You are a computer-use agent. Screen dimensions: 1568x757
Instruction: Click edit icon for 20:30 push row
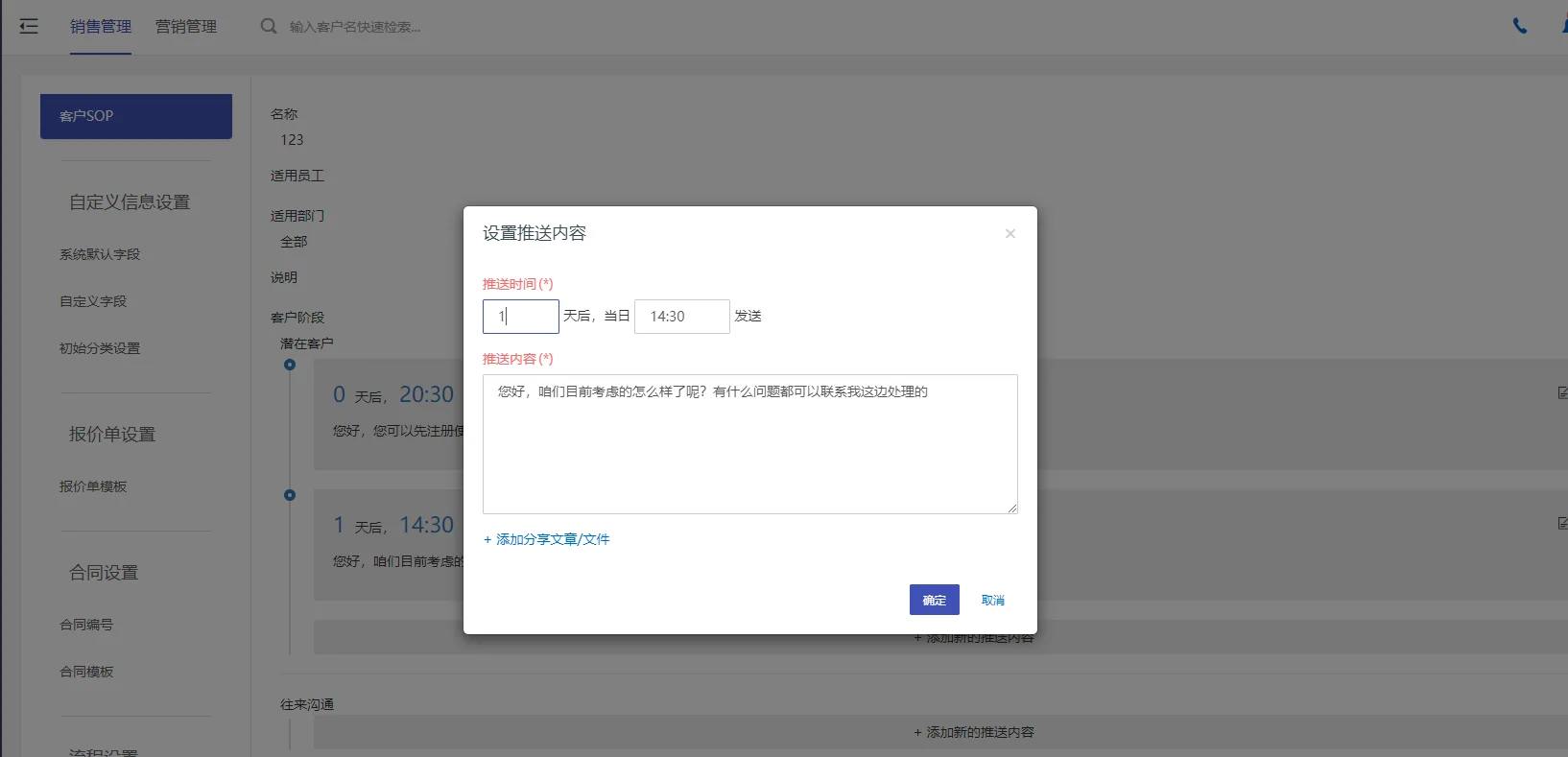pyautogui.click(x=1562, y=392)
